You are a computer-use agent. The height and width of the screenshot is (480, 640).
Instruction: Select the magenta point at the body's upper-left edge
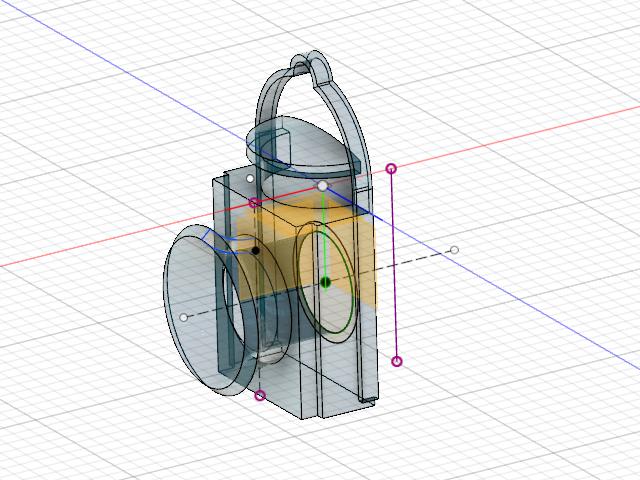click(x=254, y=202)
